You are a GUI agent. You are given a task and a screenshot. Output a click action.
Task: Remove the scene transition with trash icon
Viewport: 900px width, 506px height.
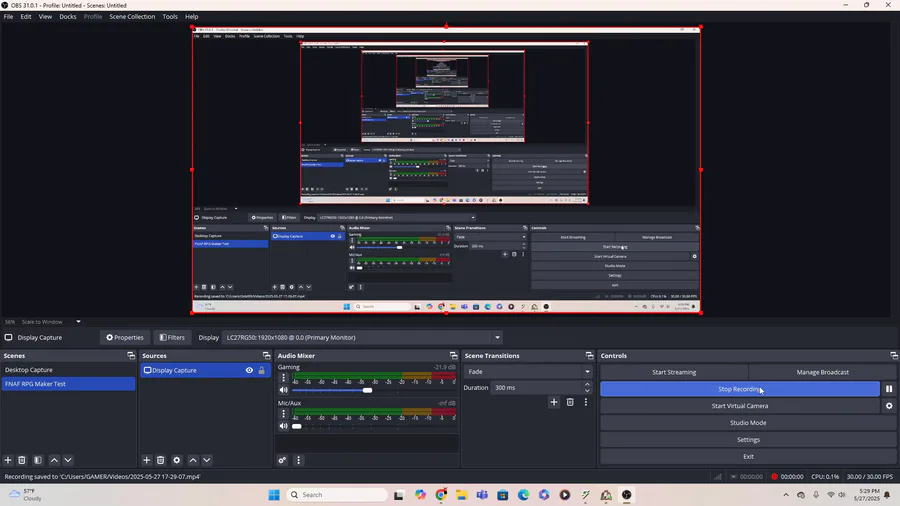570,402
